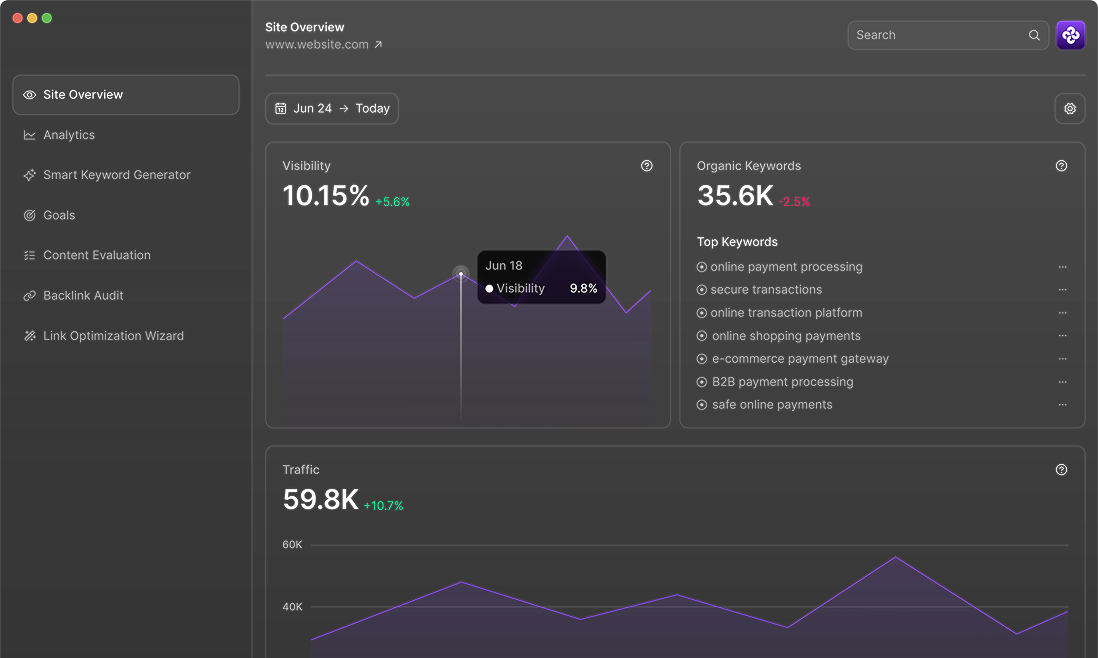The height and width of the screenshot is (658, 1098).
Task: Click the purple app logo icon
Action: click(1070, 35)
